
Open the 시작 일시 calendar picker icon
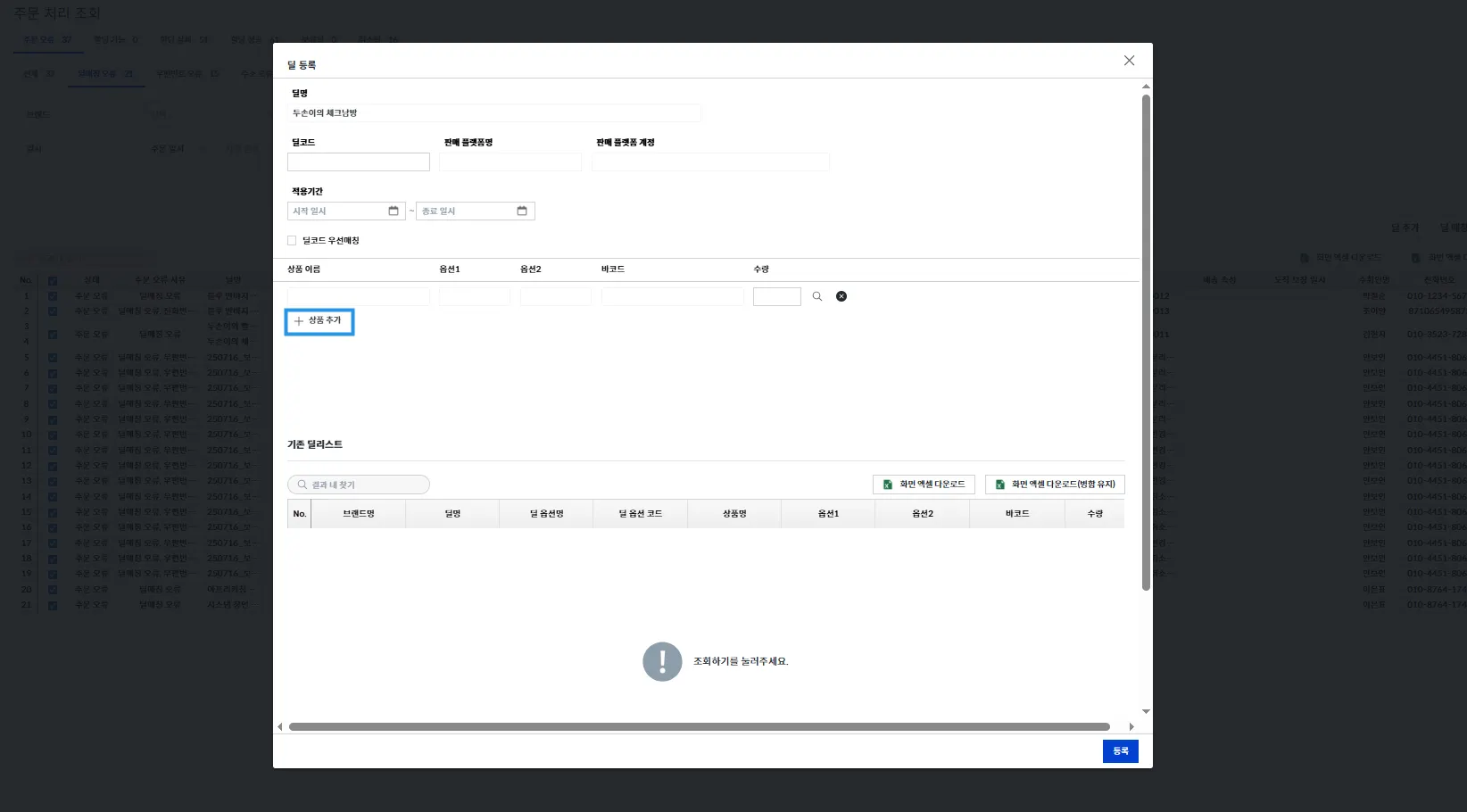tap(394, 211)
